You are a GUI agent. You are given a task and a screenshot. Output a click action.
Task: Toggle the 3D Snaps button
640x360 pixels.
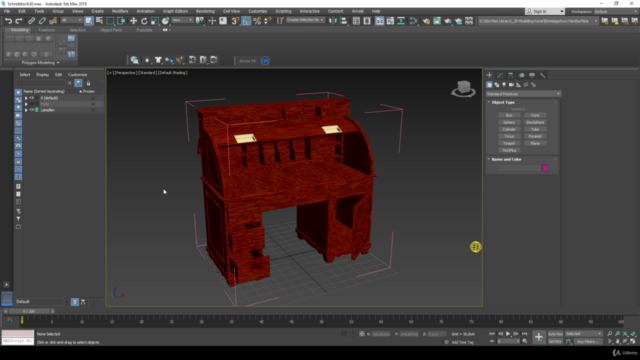point(236,21)
